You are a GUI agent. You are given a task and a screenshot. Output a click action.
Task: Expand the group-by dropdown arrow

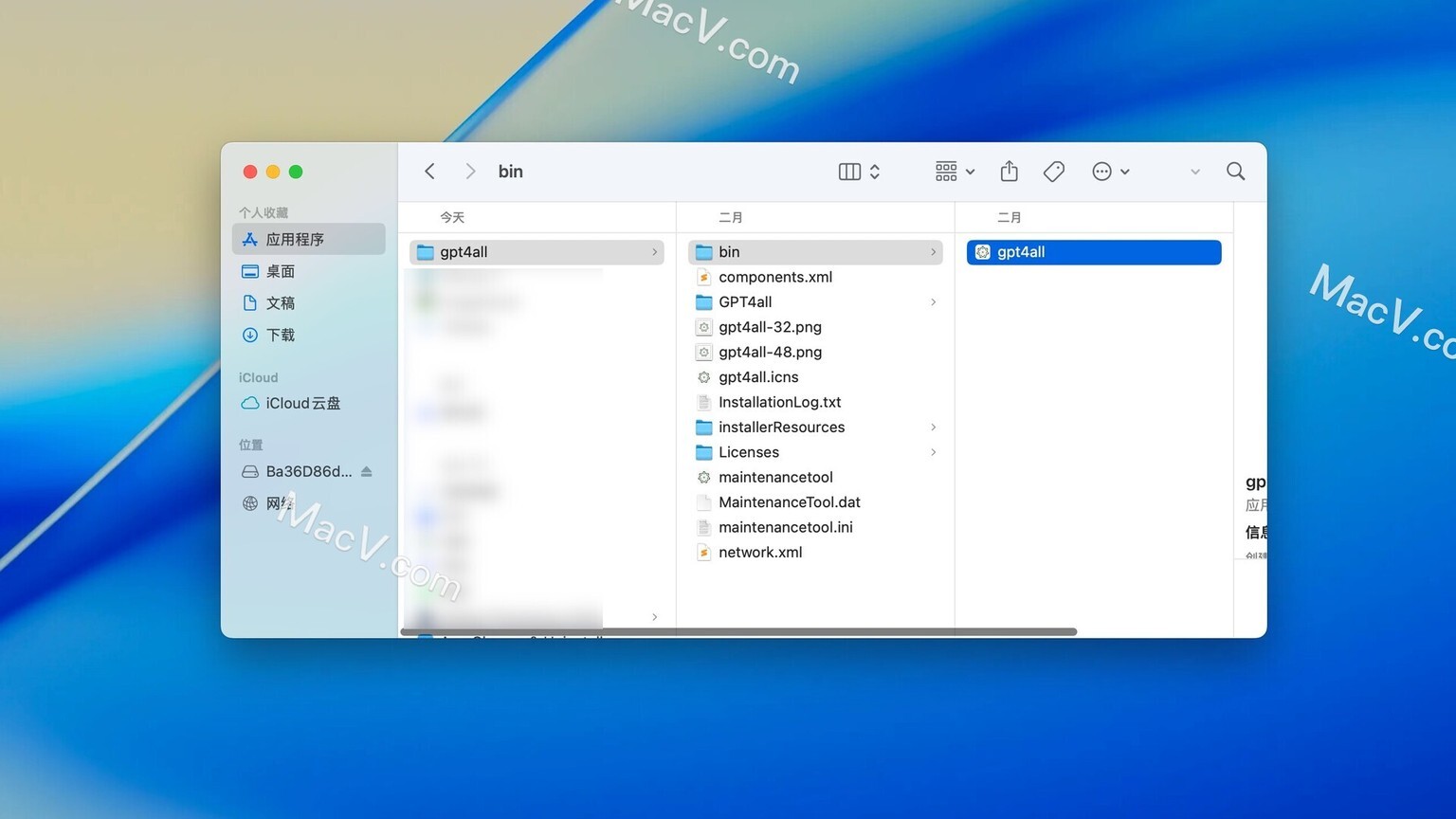click(x=970, y=173)
